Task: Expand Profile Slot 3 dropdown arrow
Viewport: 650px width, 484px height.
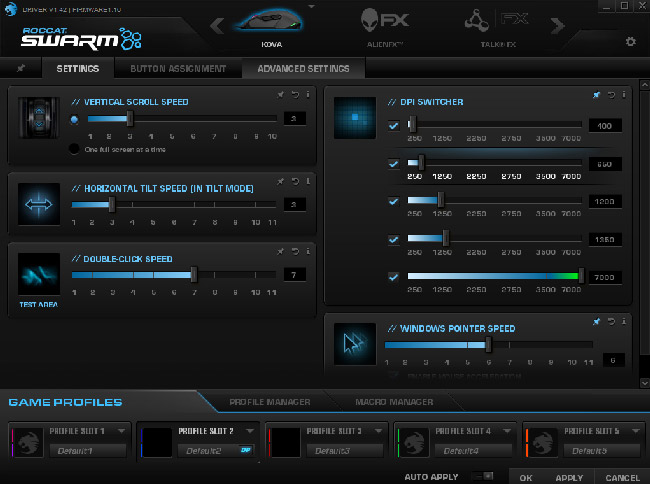Action: click(x=378, y=431)
